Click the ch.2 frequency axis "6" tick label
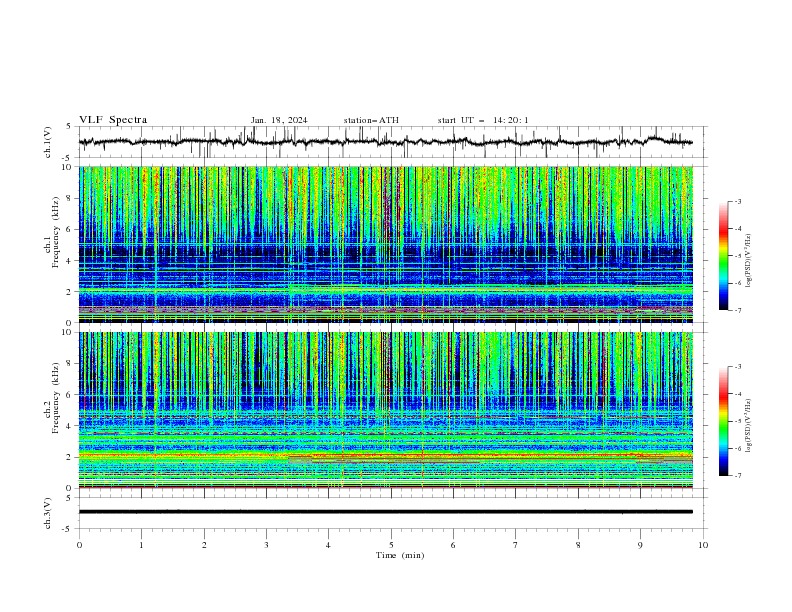 click(x=69, y=395)
